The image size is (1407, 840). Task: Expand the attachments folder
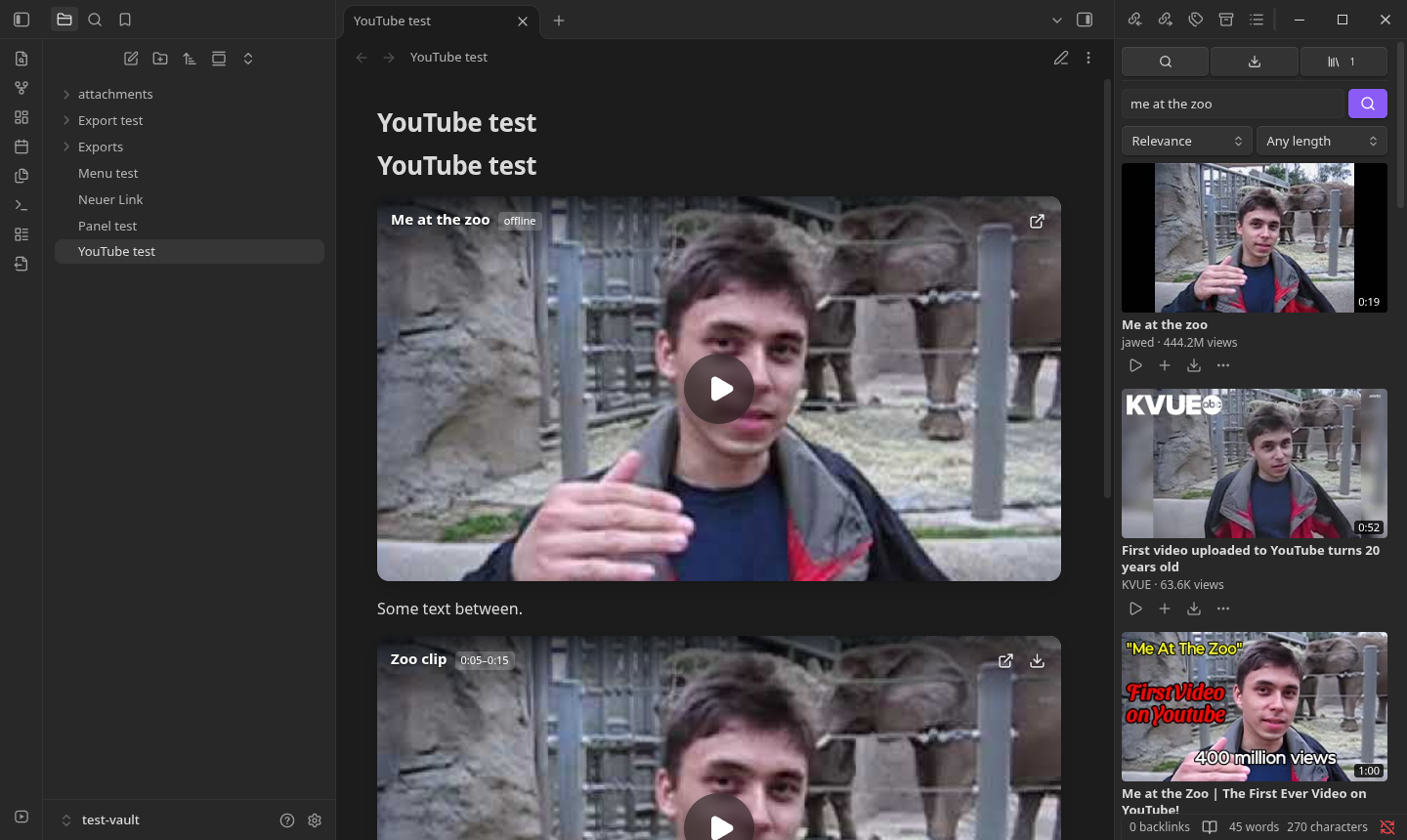click(66, 95)
